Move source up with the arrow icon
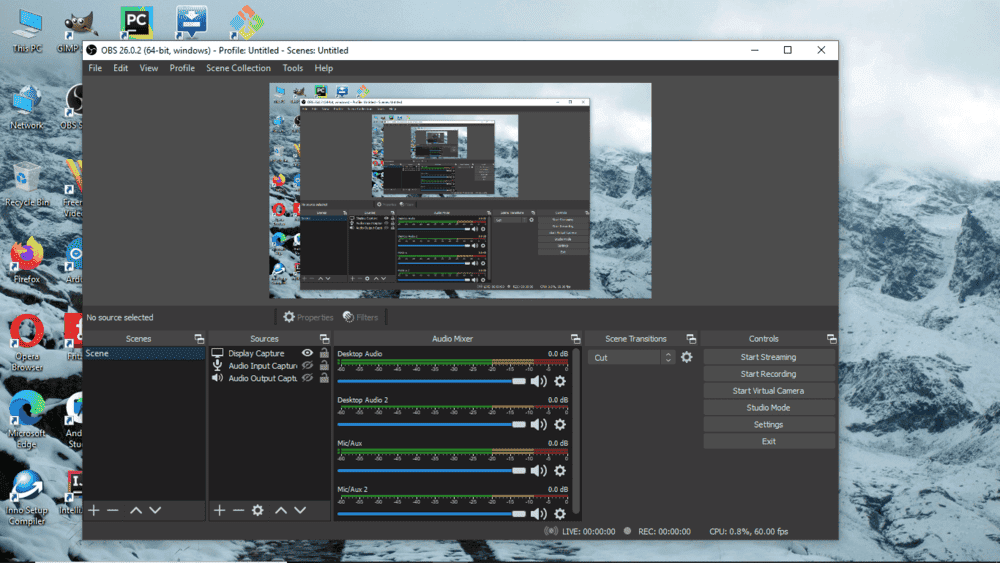 click(x=281, y=510)
